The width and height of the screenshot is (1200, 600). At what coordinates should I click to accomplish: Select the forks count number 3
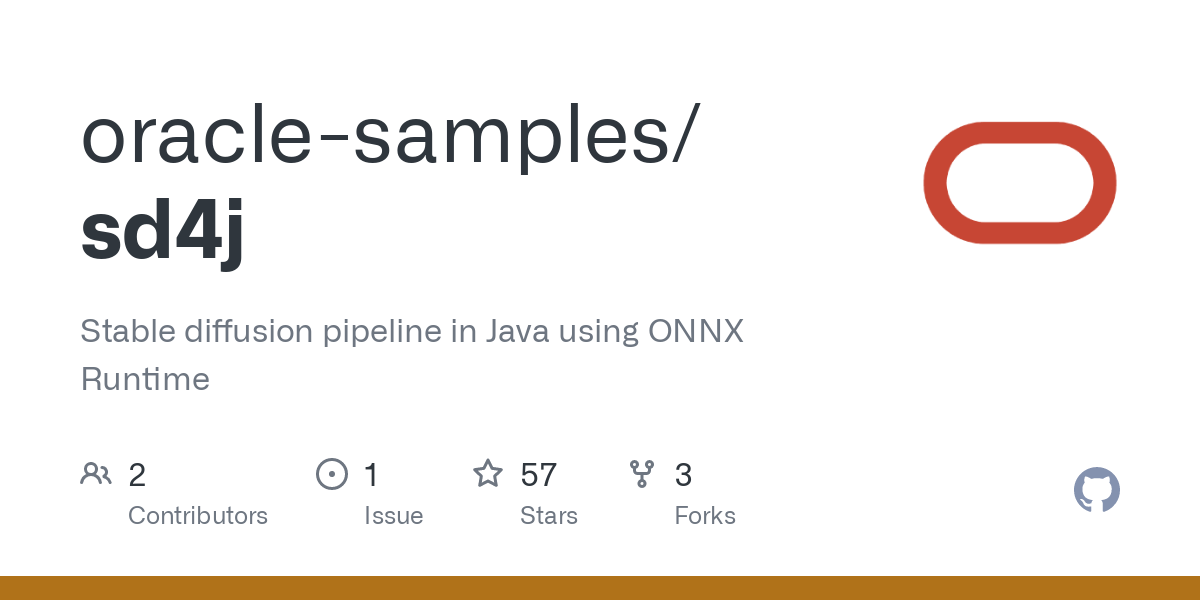click(684, 475)
